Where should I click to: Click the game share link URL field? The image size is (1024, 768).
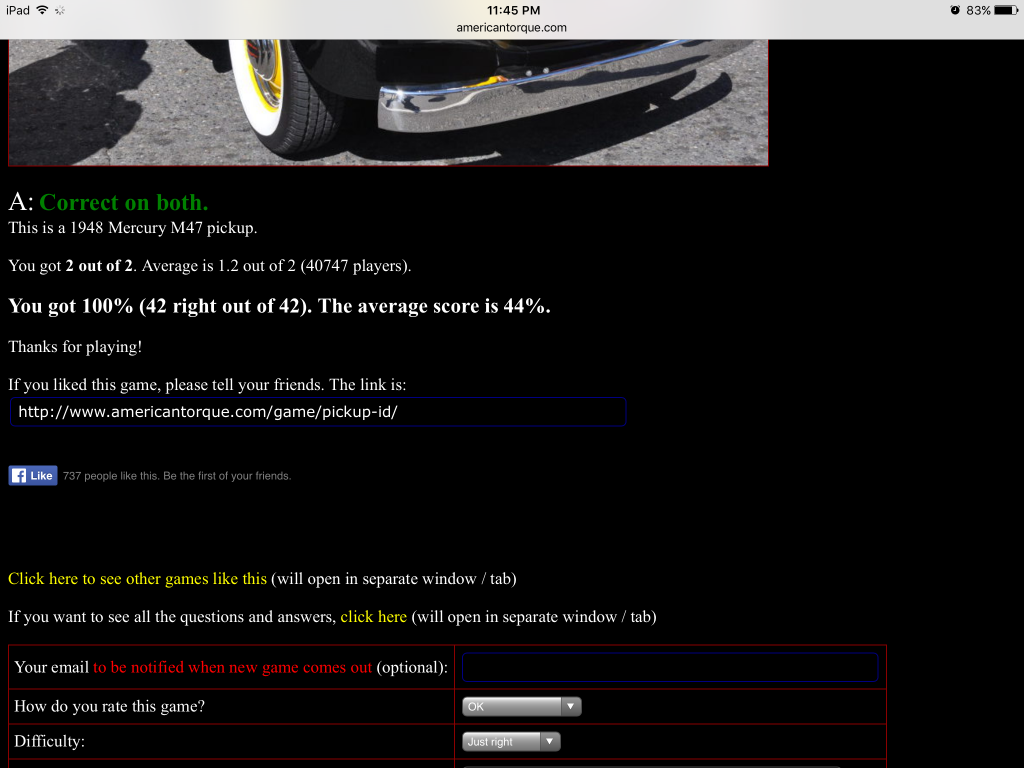pyautogui.click(x=318, y=412)
